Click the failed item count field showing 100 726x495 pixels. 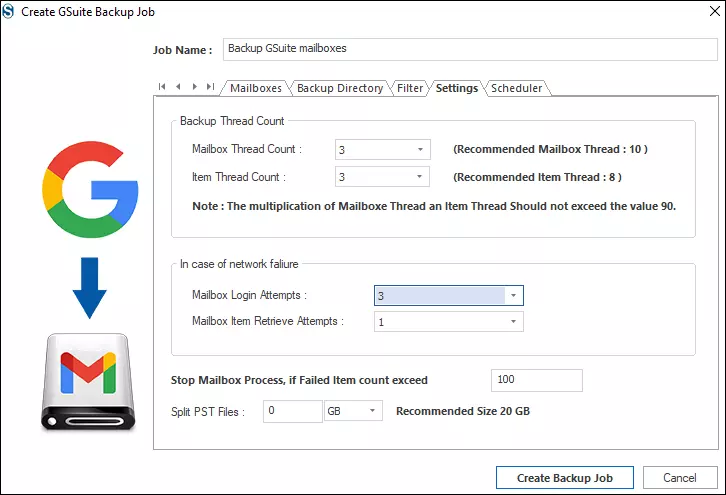537,380
